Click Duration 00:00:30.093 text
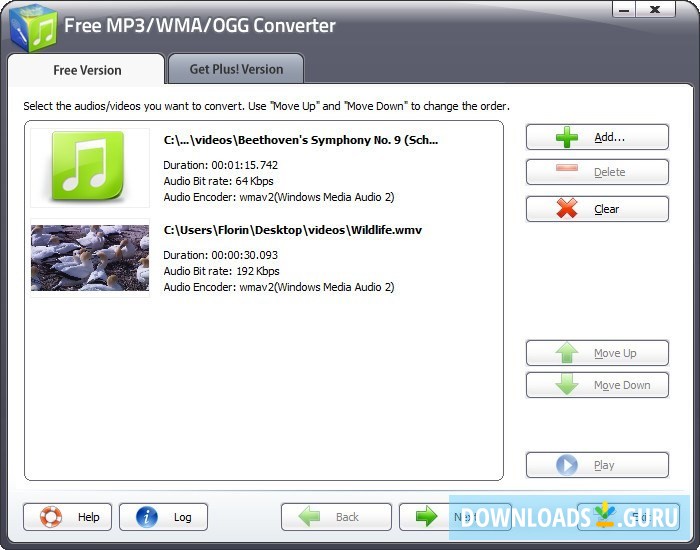Screen dimensions: 700x550 click(221, 255)
